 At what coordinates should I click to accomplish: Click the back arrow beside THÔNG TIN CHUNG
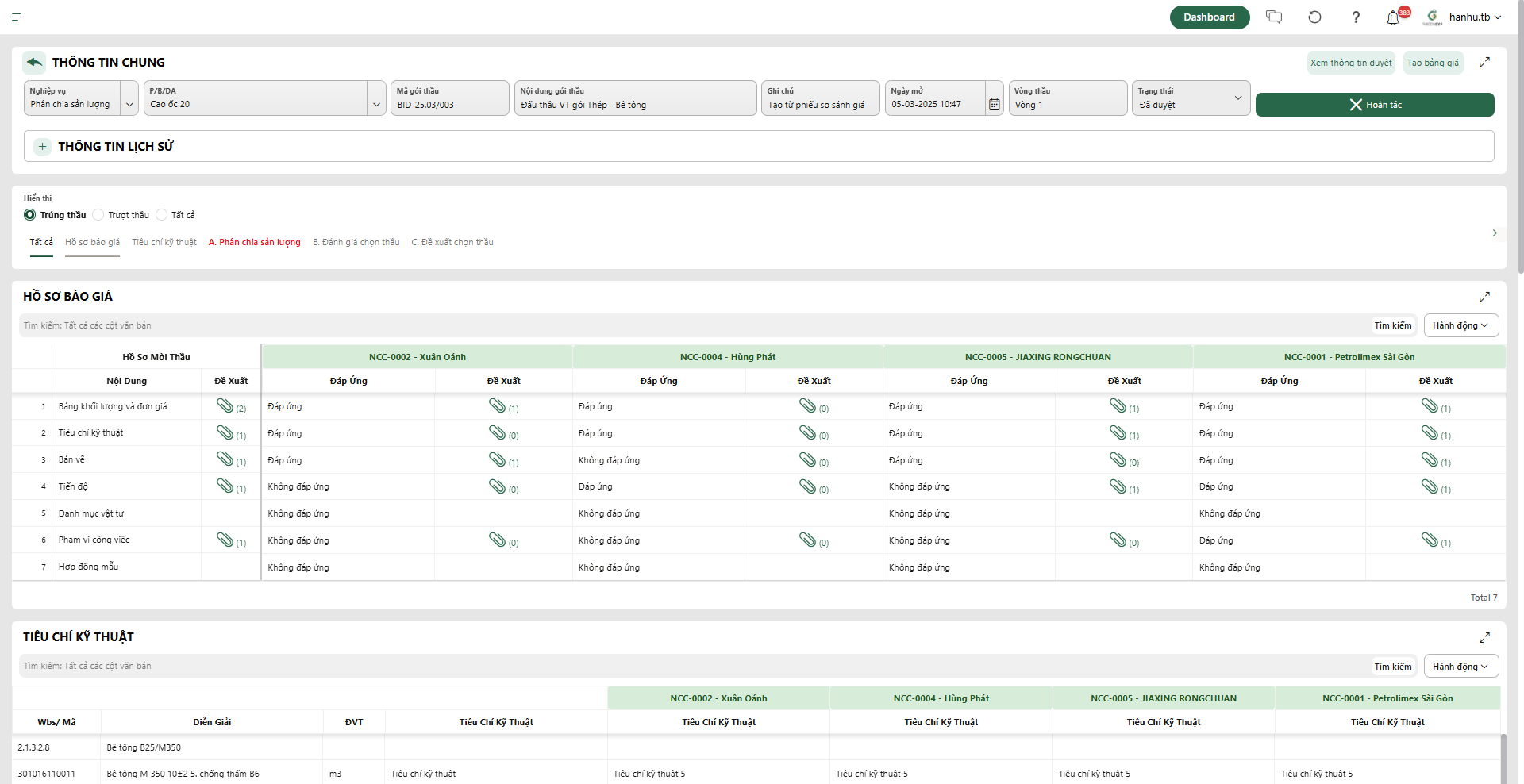point(34,62)
